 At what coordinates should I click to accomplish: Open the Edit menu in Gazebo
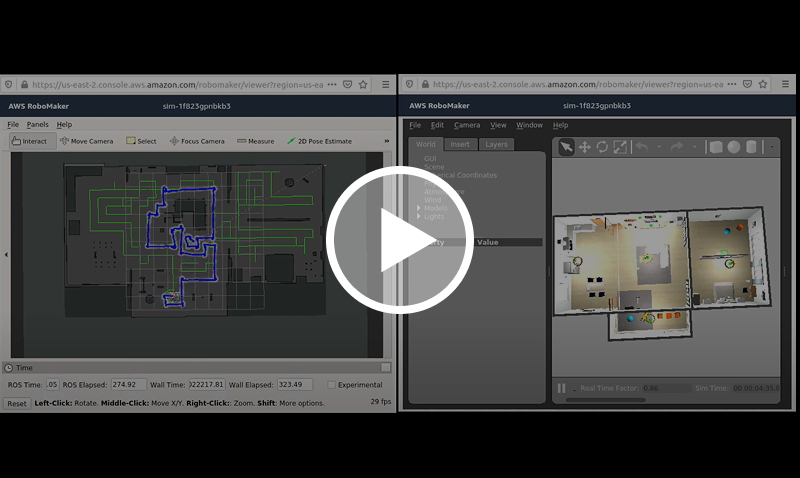tap(437, 125)
